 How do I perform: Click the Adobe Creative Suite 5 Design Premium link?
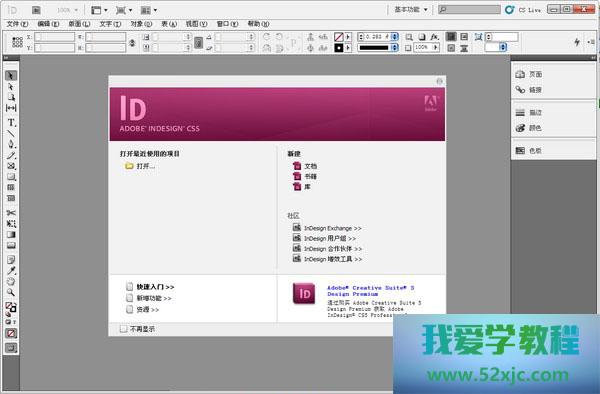[x=370, y=291]
